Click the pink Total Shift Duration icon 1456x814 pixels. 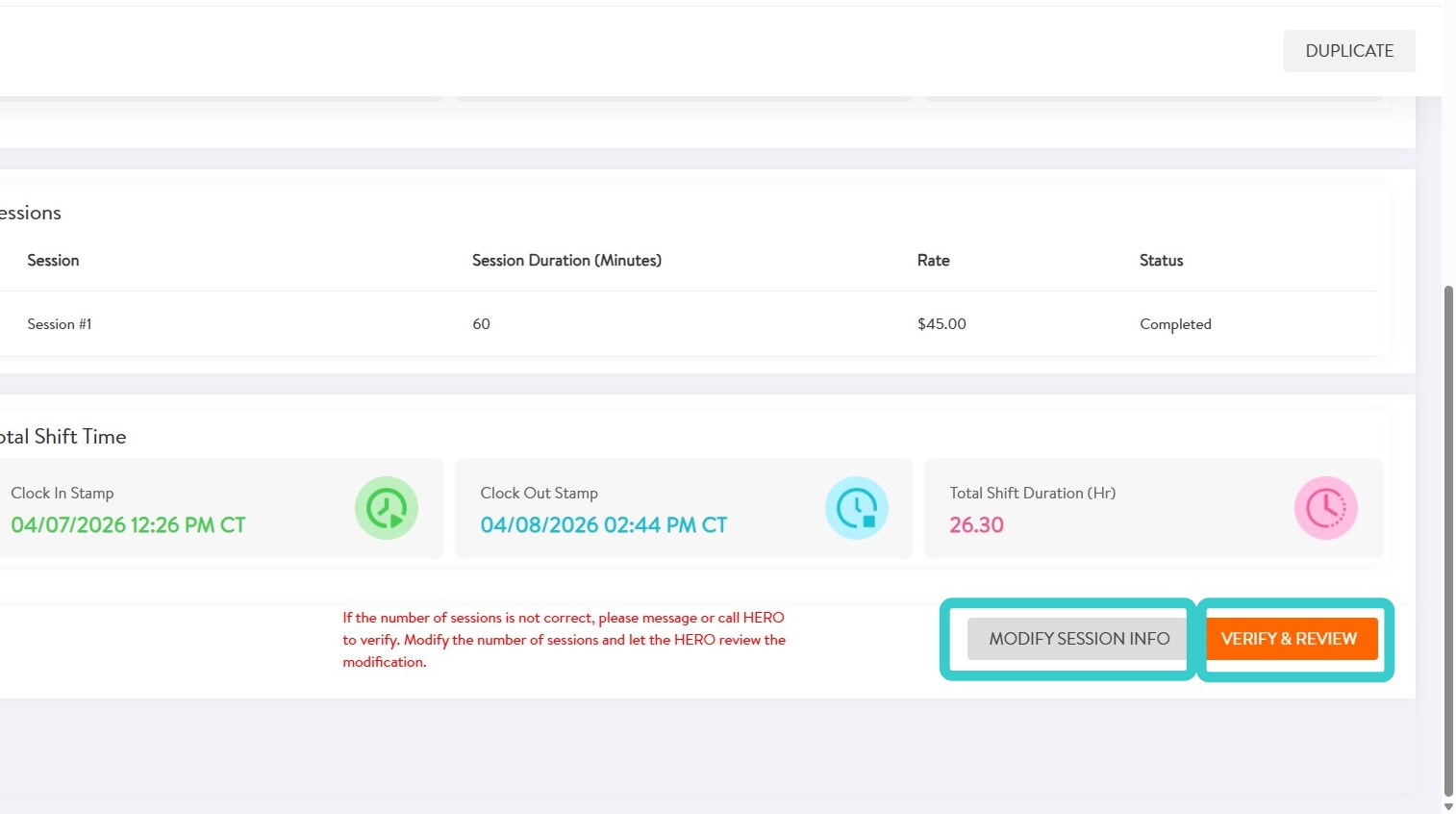pos(1326,508)
